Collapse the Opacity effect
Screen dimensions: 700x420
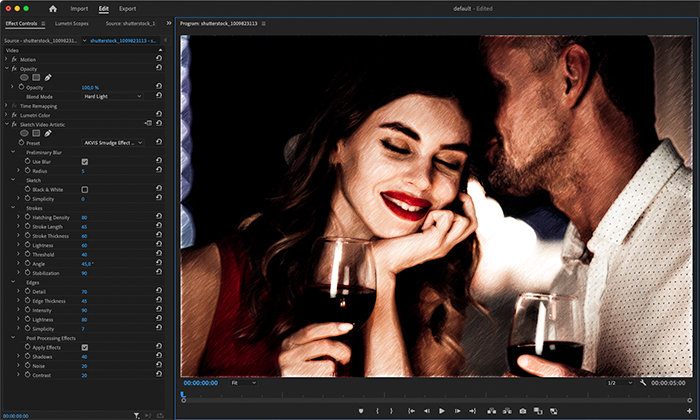click(x=6, y=68)
